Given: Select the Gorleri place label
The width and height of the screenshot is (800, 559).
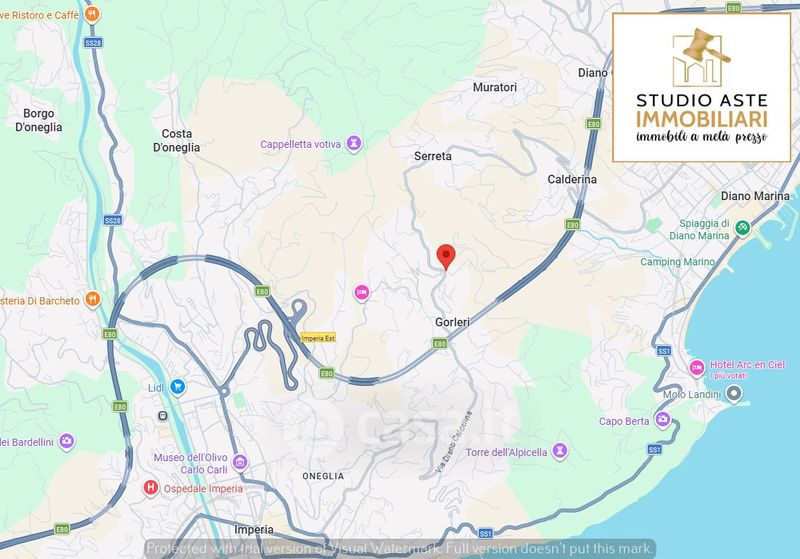Looking at the screenshot, I should [x=452, y=322].
